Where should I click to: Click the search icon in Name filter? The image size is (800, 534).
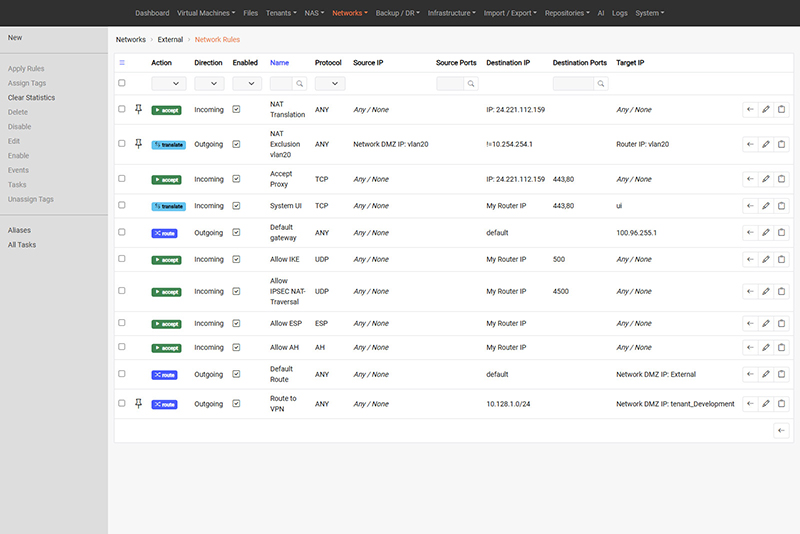click(x=300, y=84)
